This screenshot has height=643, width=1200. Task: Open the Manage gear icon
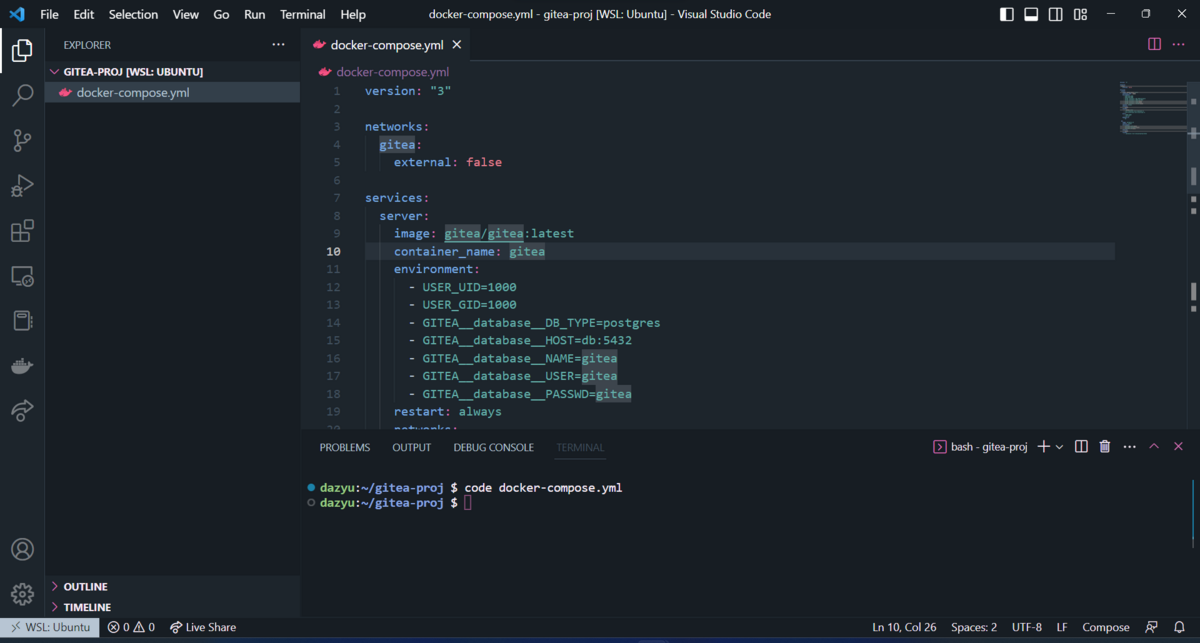point(22,595)
